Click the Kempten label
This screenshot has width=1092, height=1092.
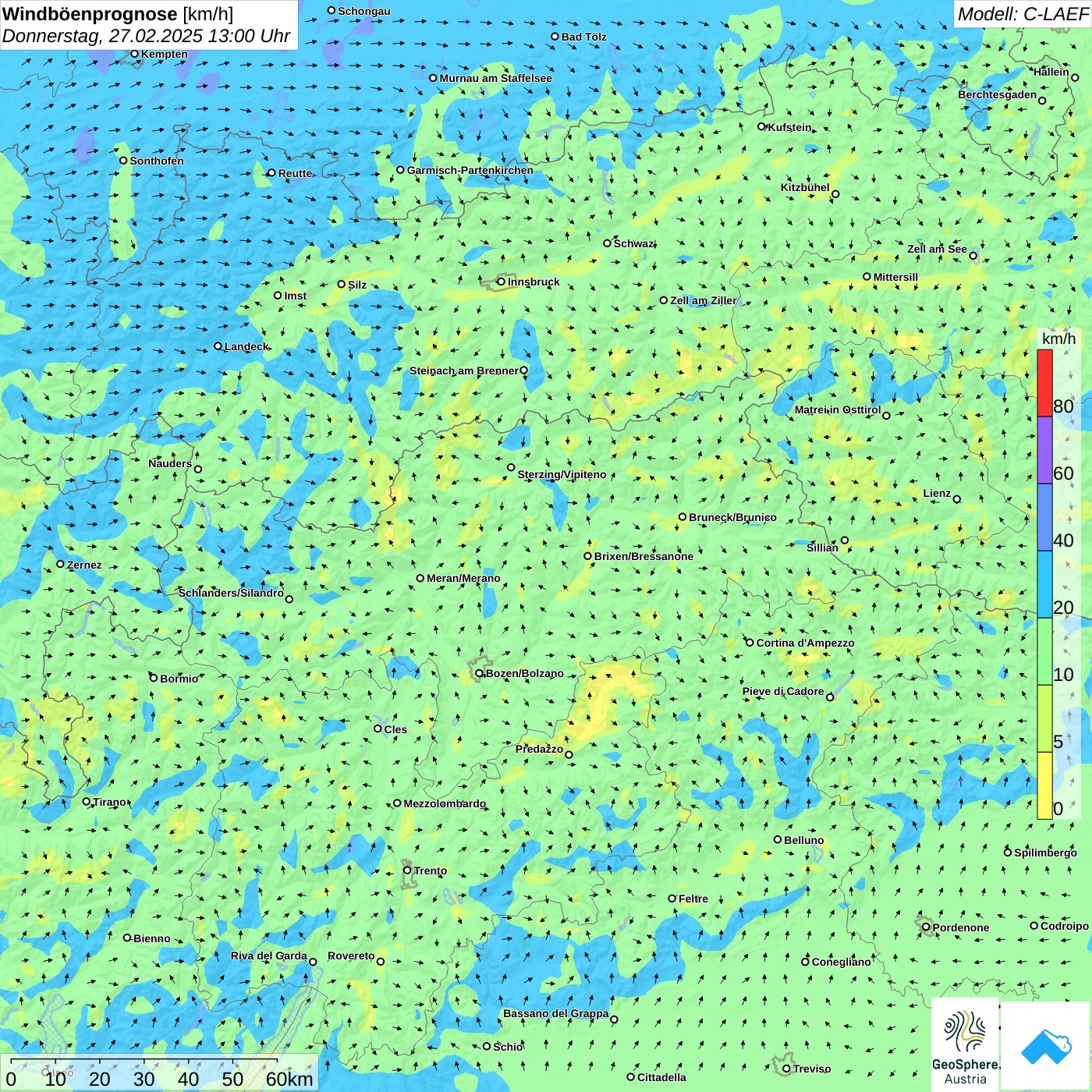(164, 54)
